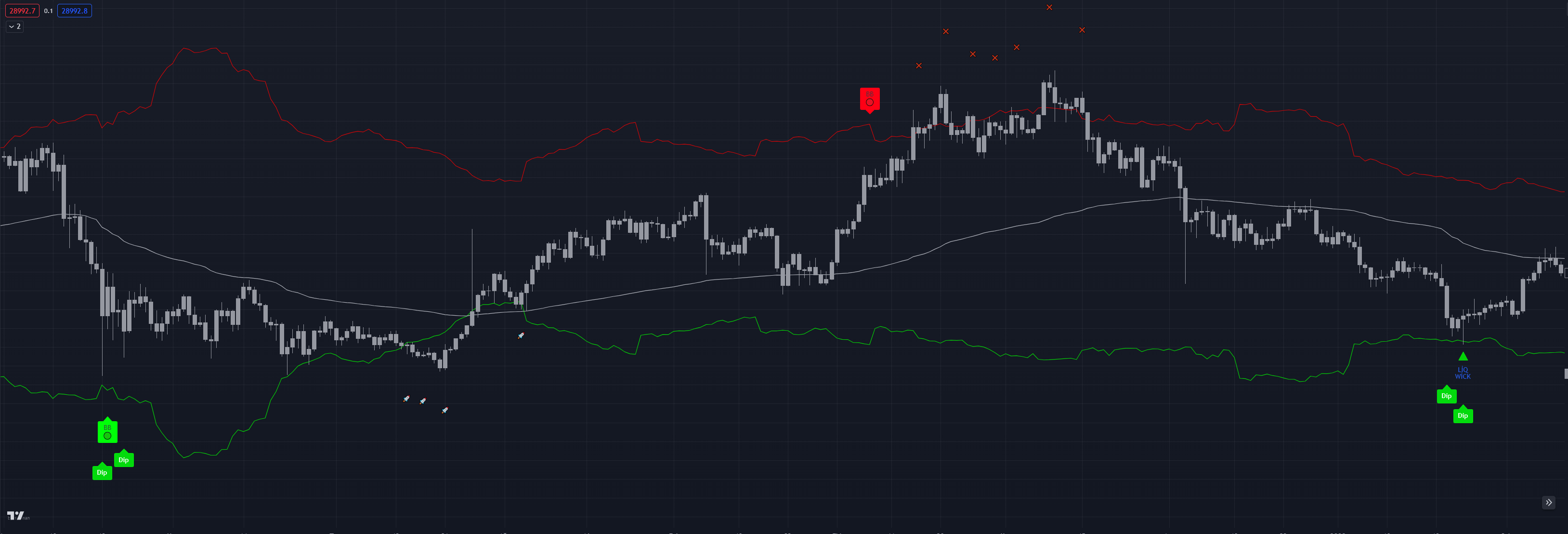1568x534 pixels.
Task: Select the spread value 0.1 between the prices
Action: click(48, 11)
